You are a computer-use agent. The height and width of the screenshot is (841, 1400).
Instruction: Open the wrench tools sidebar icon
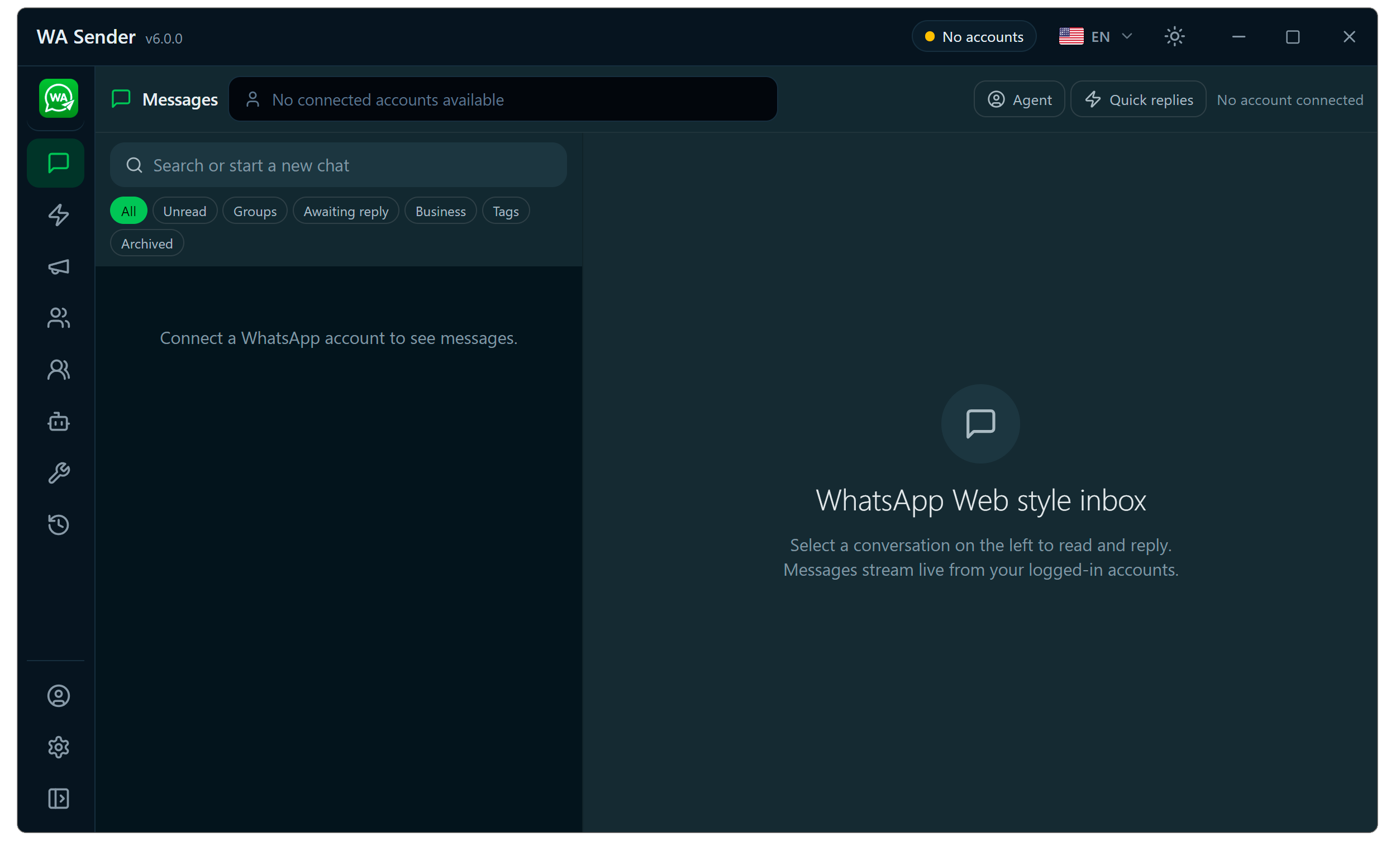tap(59, 473)
